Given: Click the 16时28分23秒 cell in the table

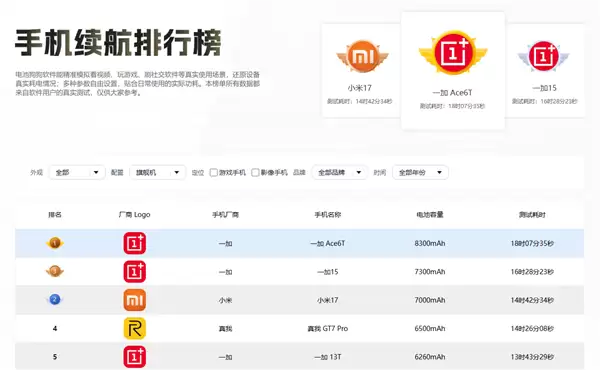Looking at the screenshot, I should (x=532, y=272).
